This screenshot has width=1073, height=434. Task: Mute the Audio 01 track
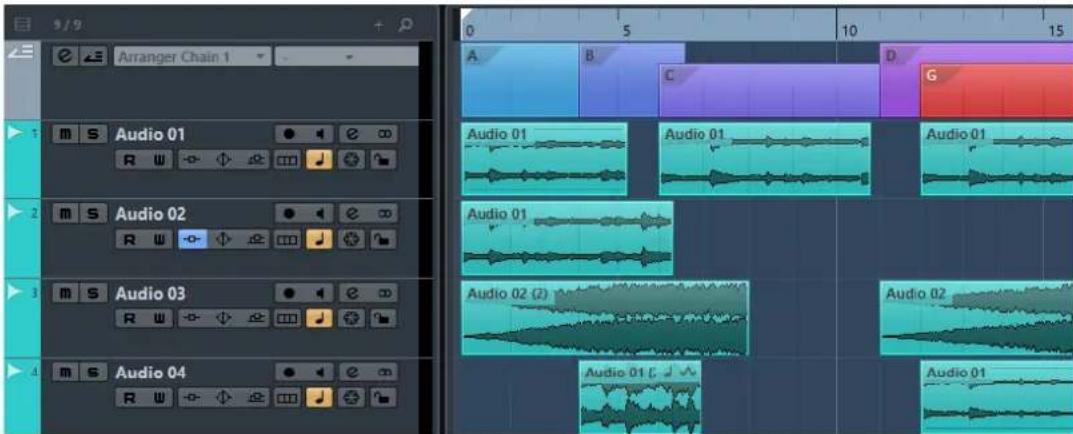point(64,135)
